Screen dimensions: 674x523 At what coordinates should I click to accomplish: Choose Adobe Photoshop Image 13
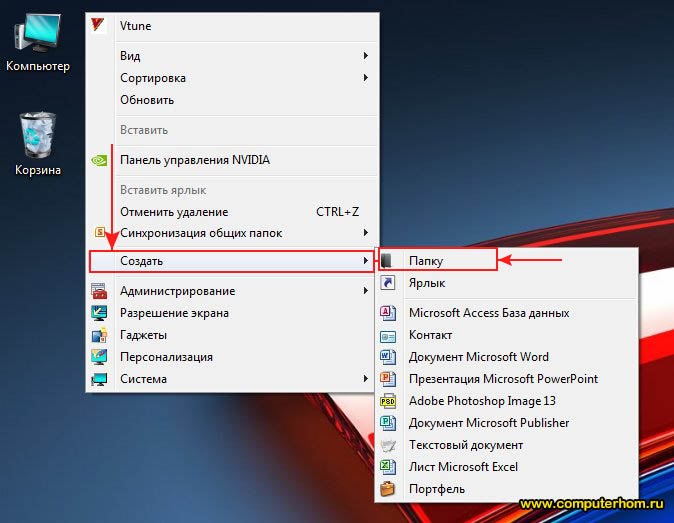506,401
